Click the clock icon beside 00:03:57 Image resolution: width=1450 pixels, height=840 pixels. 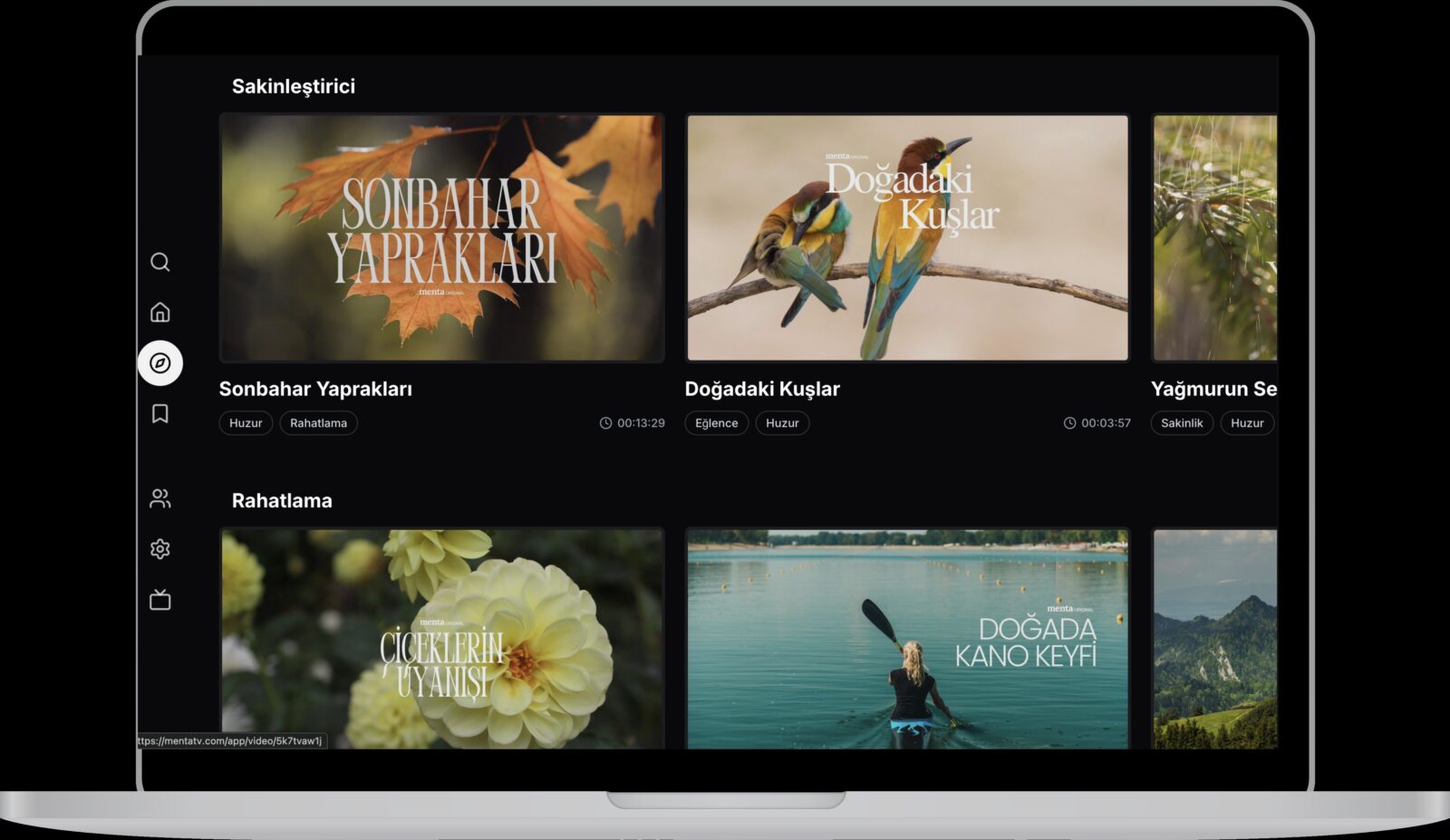[1069, 423]
